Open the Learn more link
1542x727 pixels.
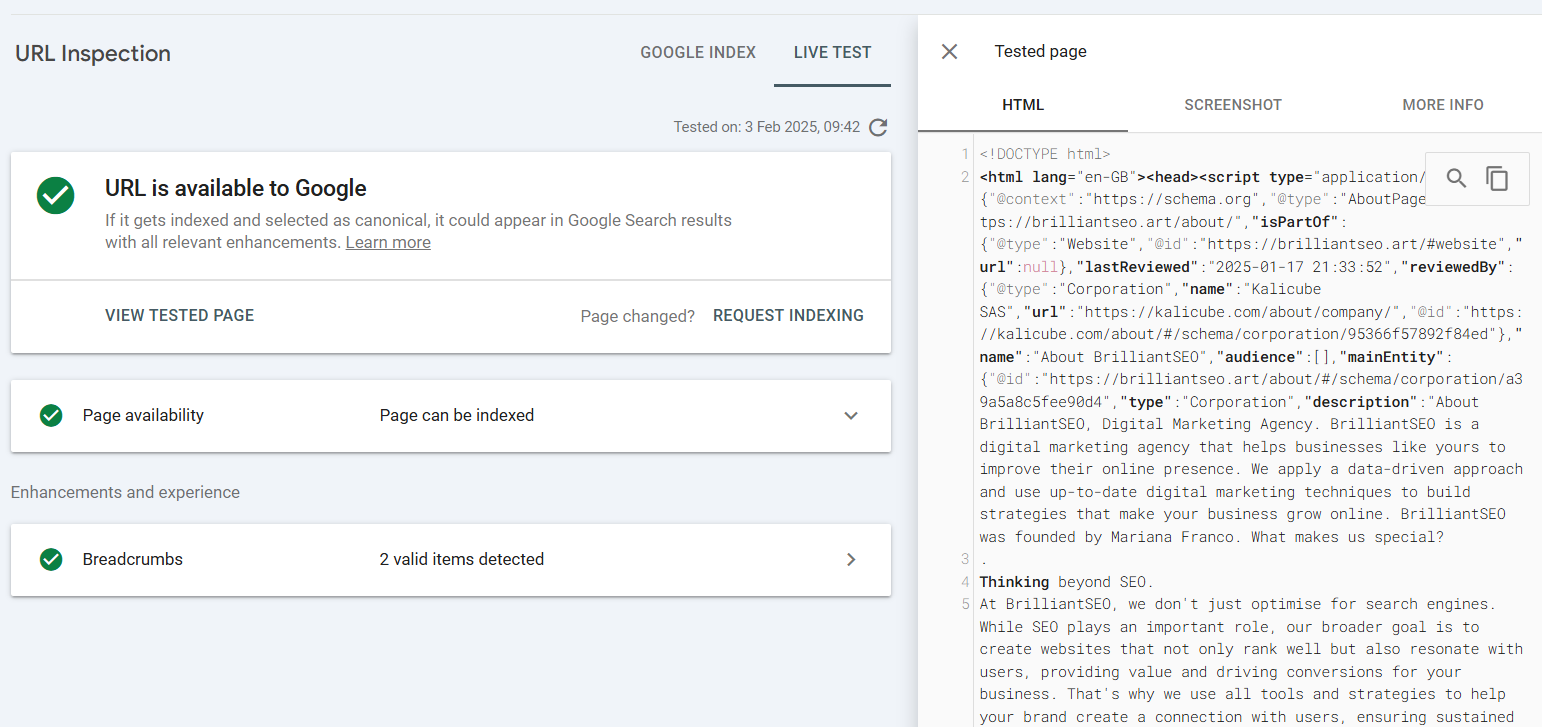[x=388, y=241]
